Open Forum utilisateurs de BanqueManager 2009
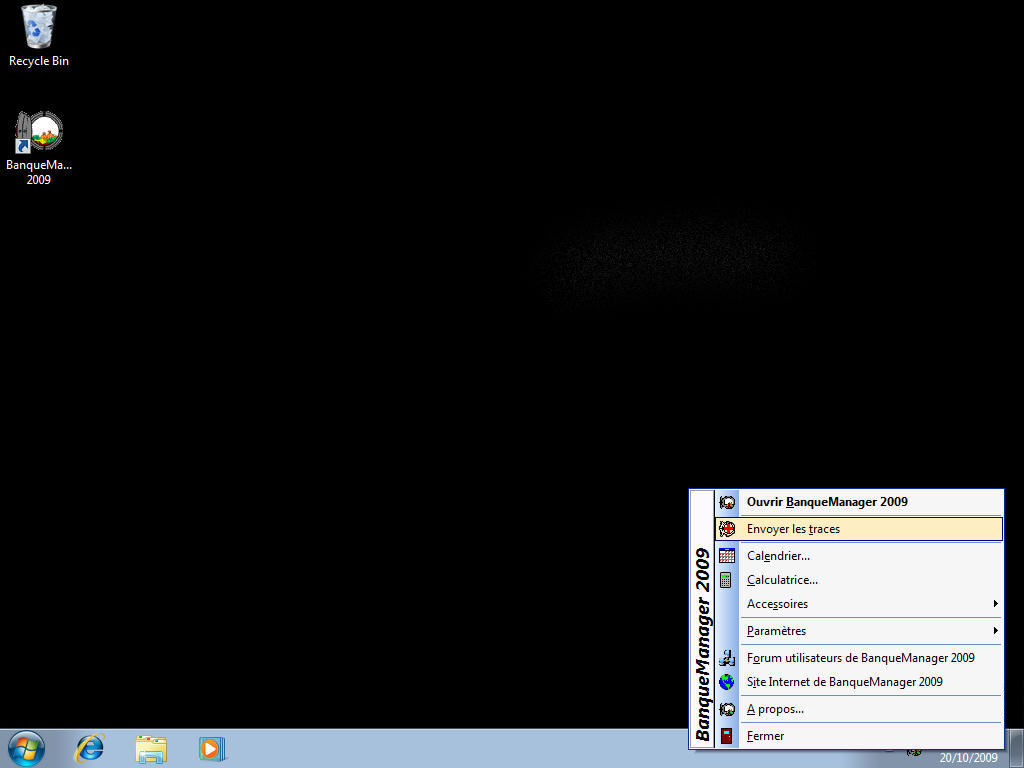1024x768 pixels. tap(860, 658)
